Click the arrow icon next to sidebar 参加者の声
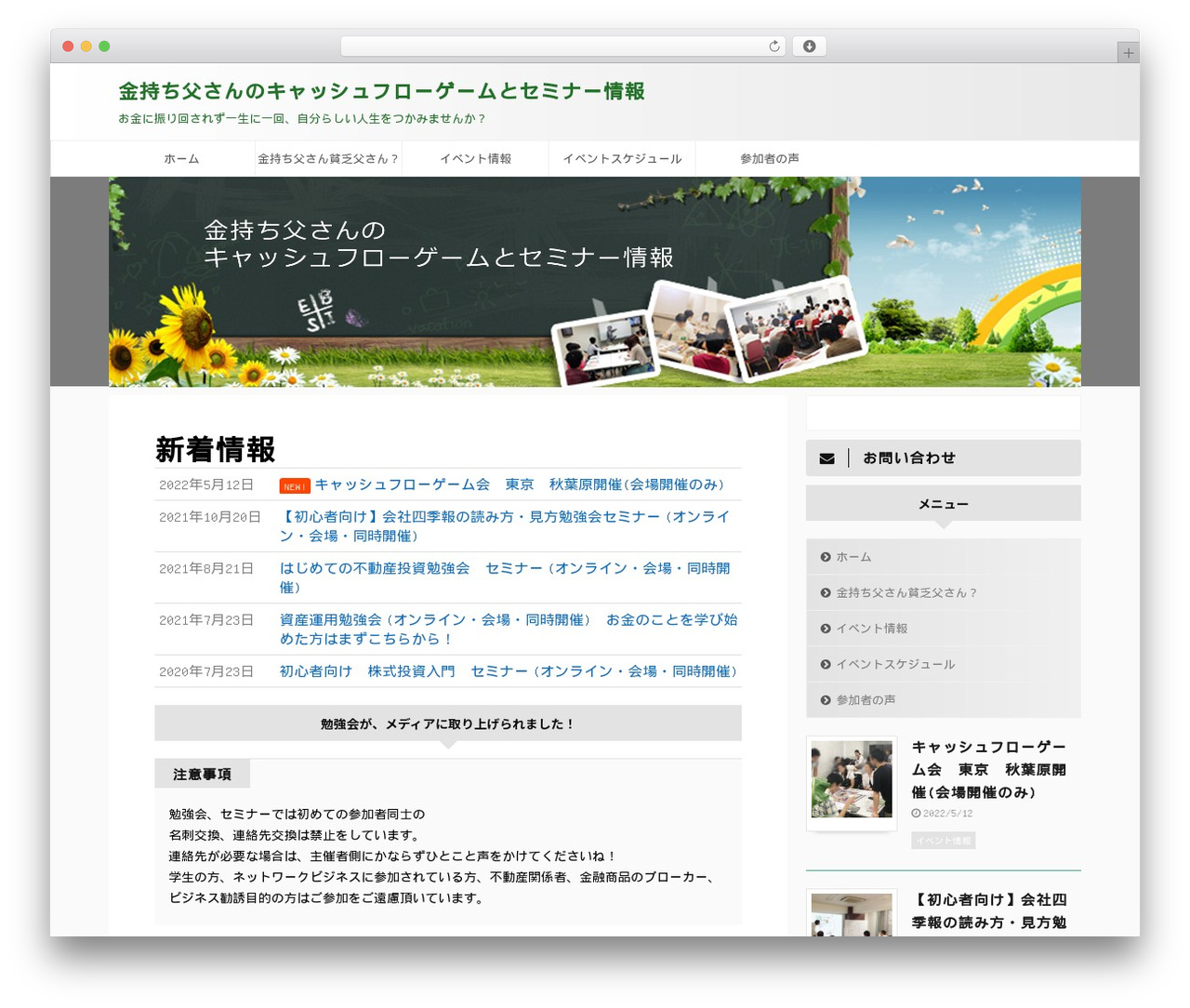 pyautogui.click(x=826, y=700)
